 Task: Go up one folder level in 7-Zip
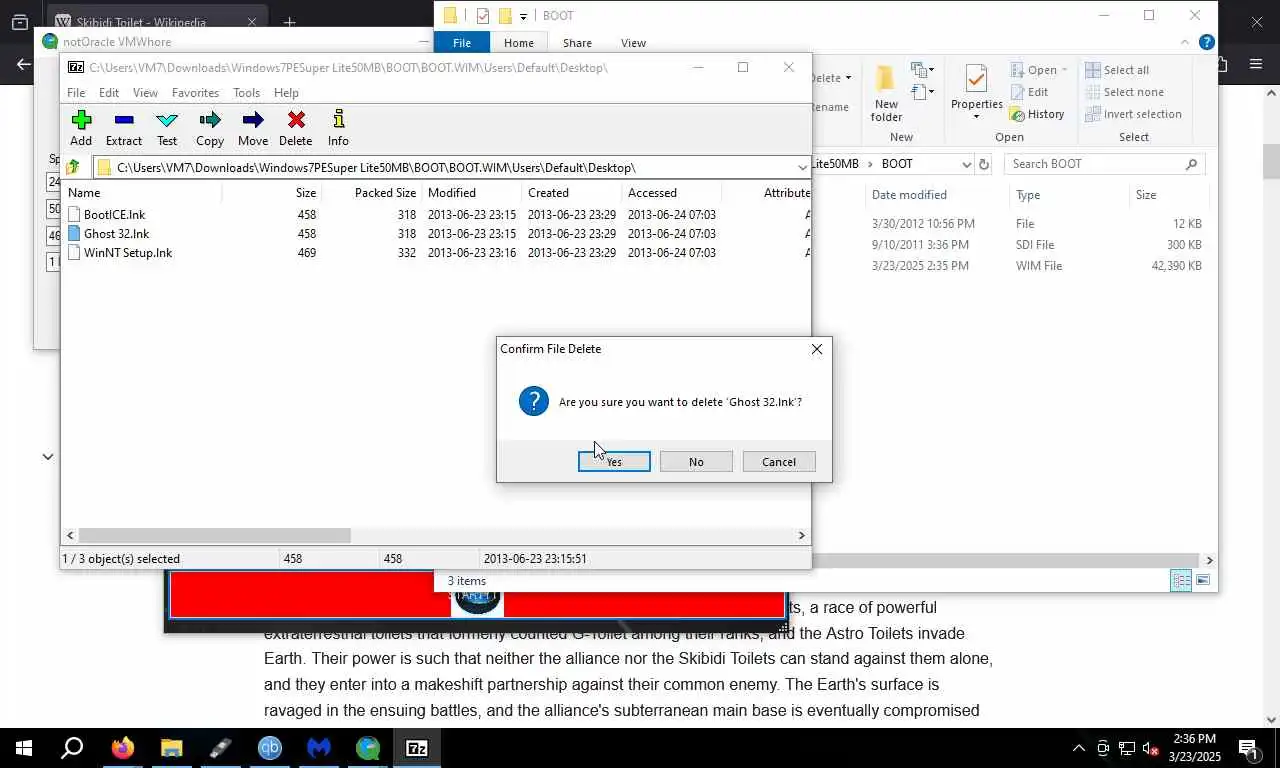point(73,168)
